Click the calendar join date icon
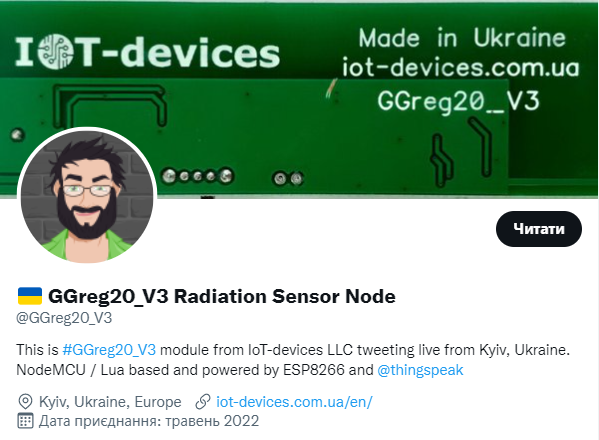The image size is (599, 440). tap(25, 421)
